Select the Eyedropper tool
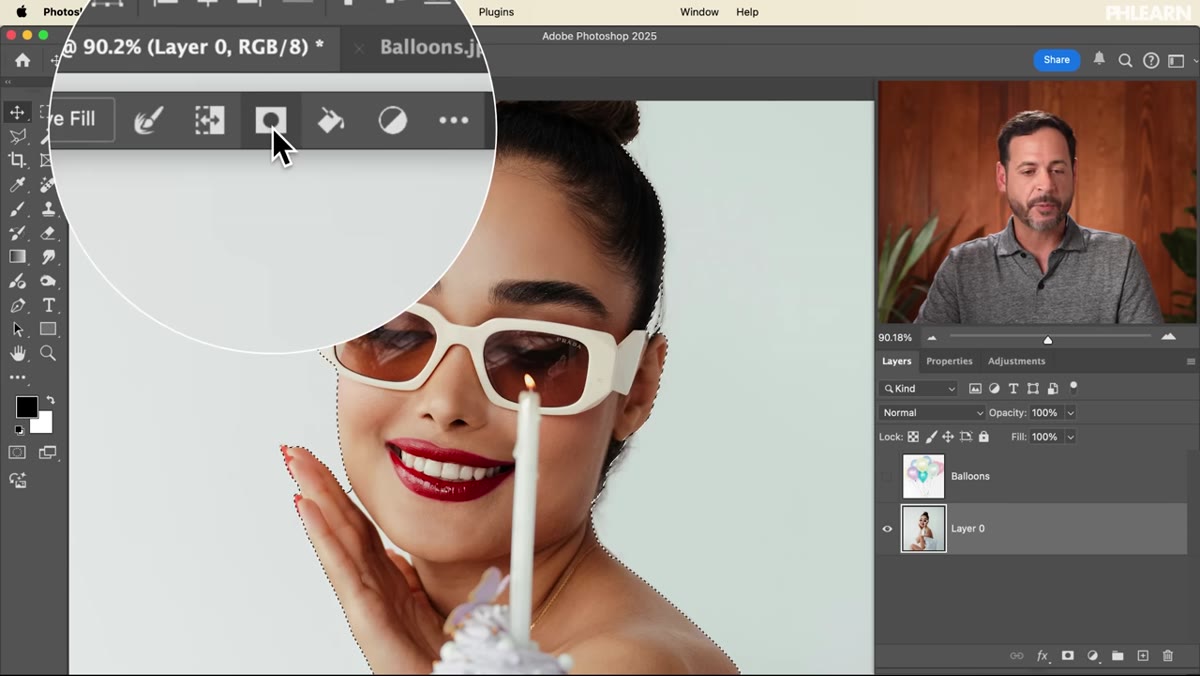 click(x=17, y=185)
